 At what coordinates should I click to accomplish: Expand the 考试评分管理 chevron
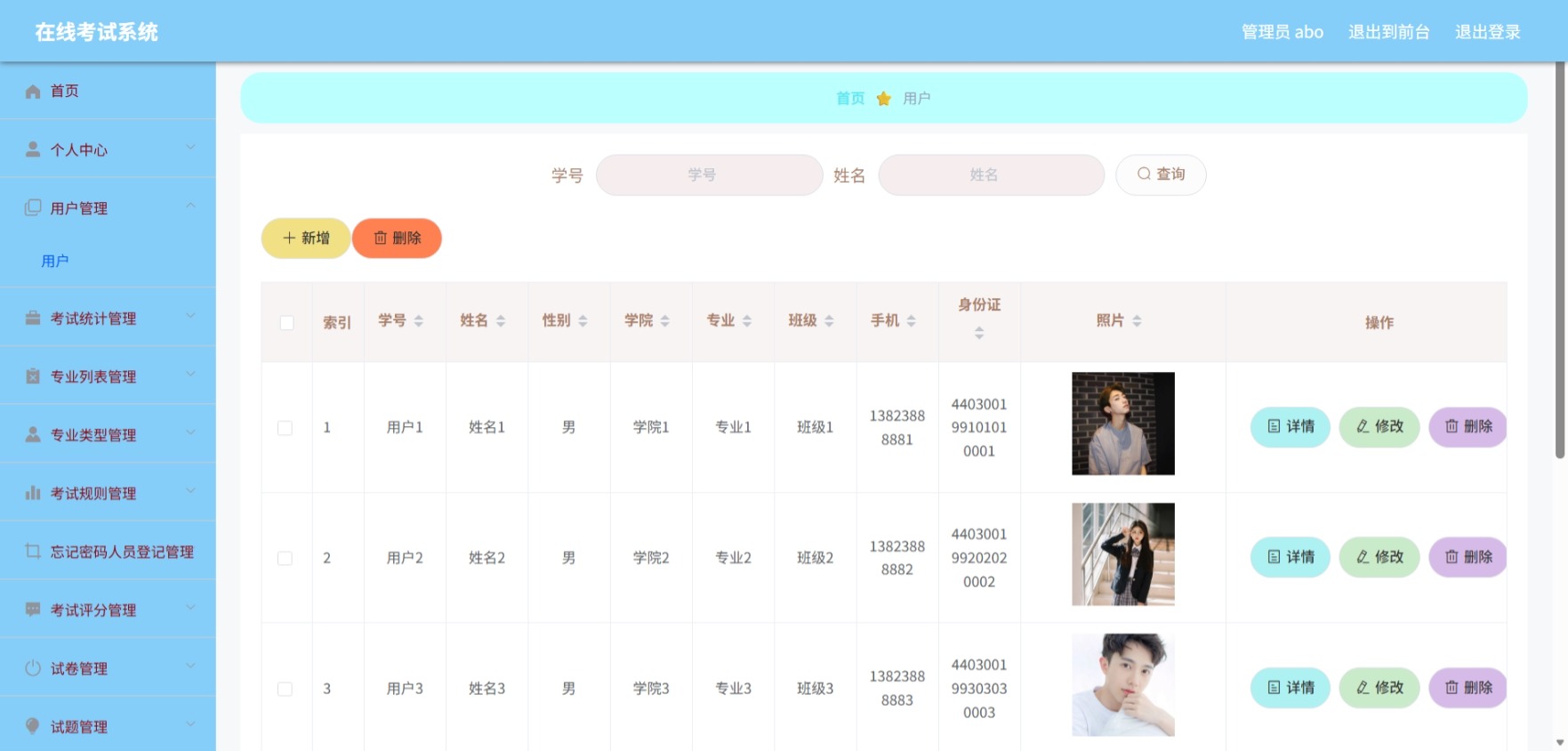(190, 608)
